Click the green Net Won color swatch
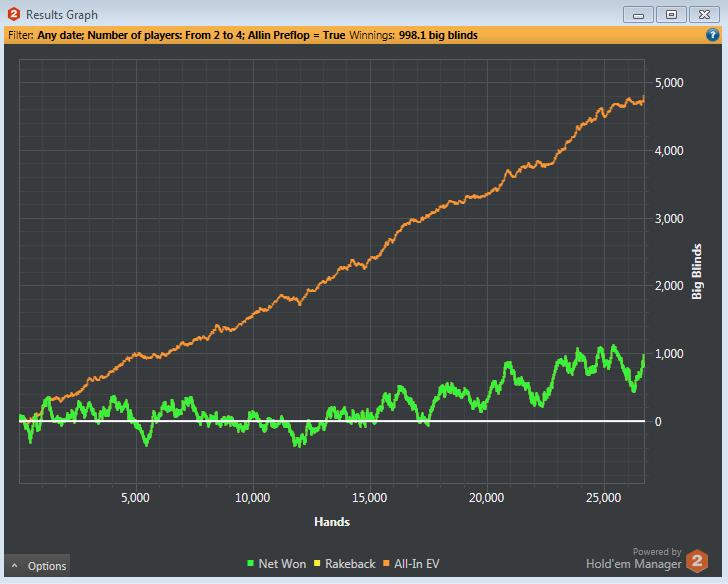Screen dimensions: 728x584 [251, 564]
